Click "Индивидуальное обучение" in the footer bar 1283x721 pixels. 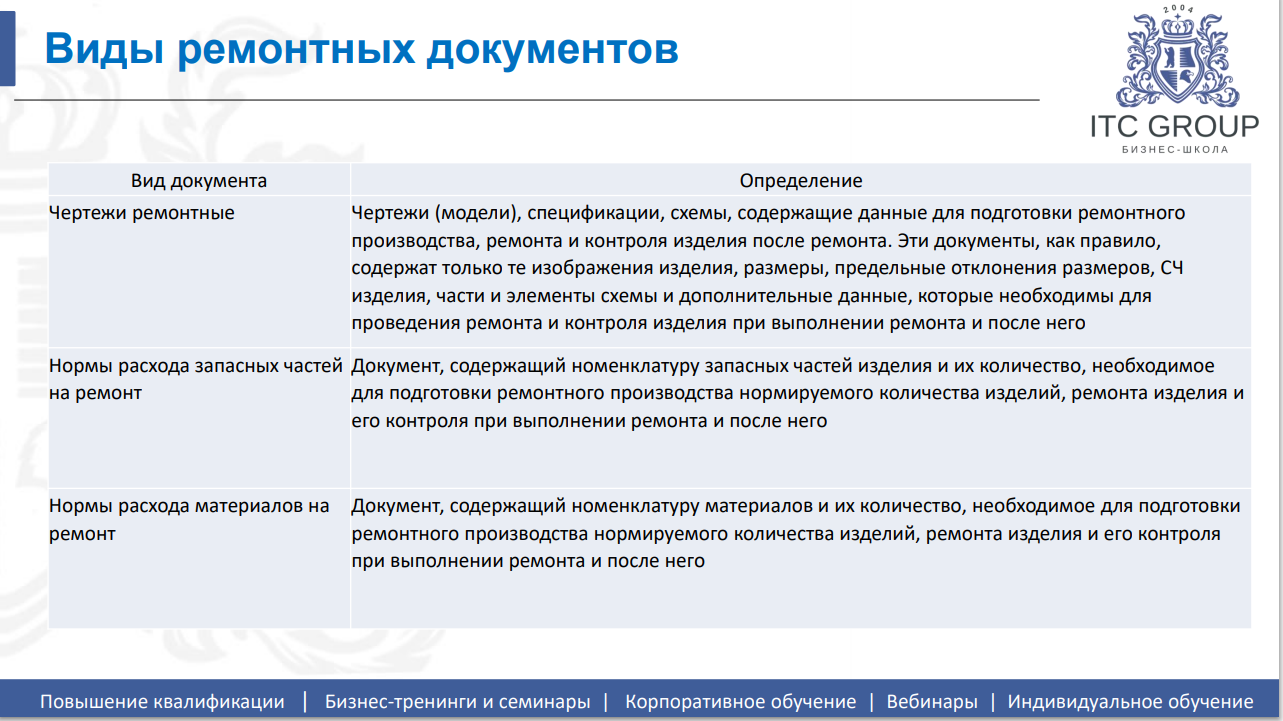(1131, 702)
